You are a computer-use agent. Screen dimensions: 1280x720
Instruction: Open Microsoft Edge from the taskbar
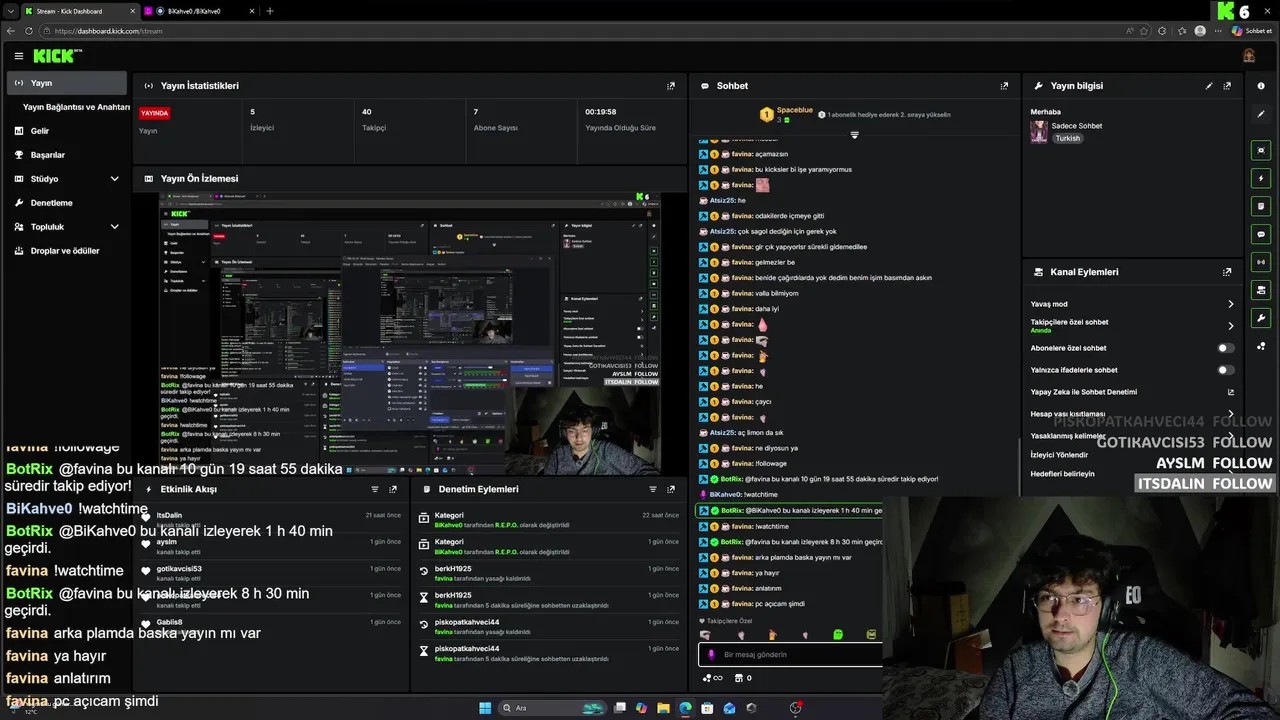[685, 708]
